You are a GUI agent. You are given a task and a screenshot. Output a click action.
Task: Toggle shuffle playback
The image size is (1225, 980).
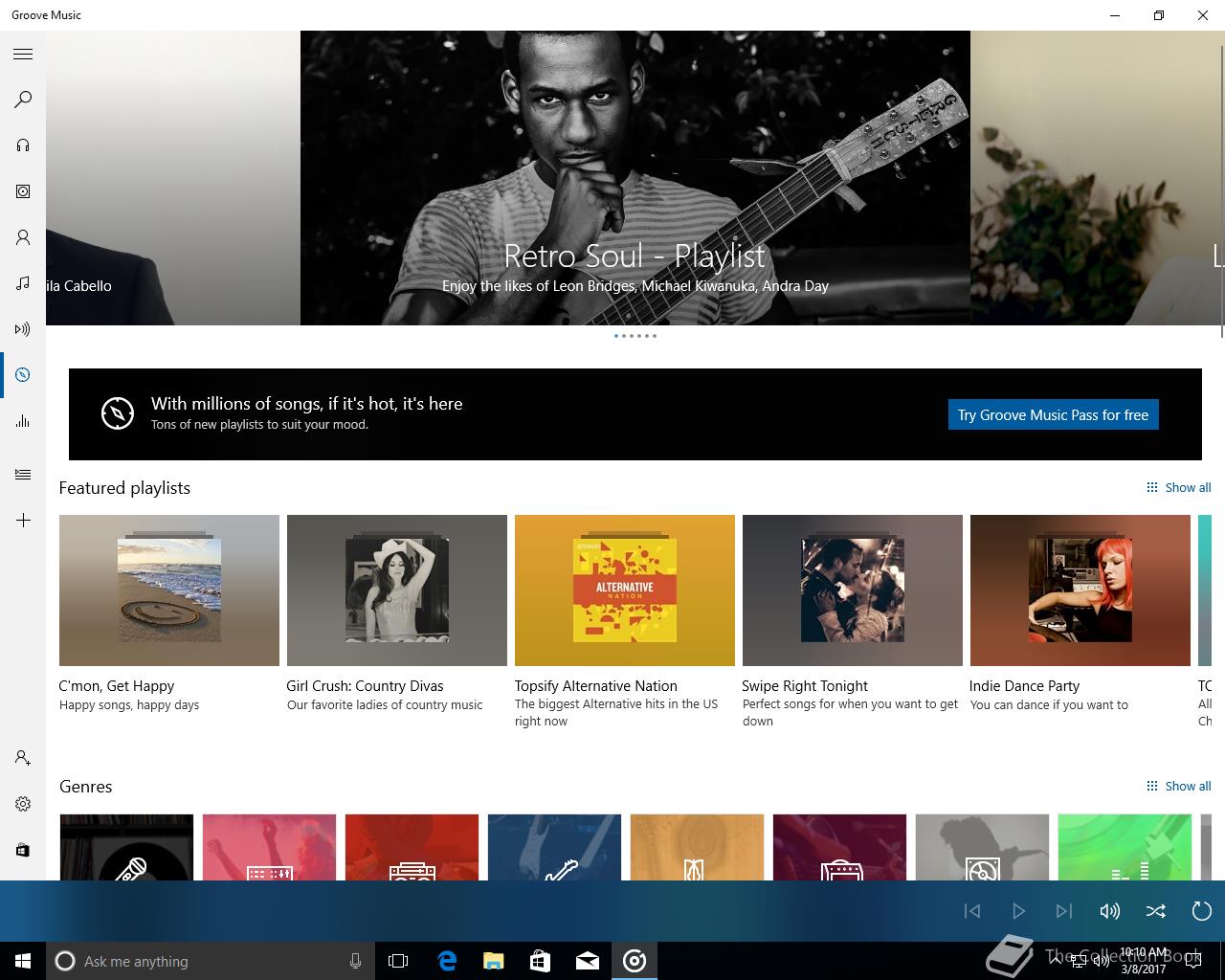(1156, 911)
